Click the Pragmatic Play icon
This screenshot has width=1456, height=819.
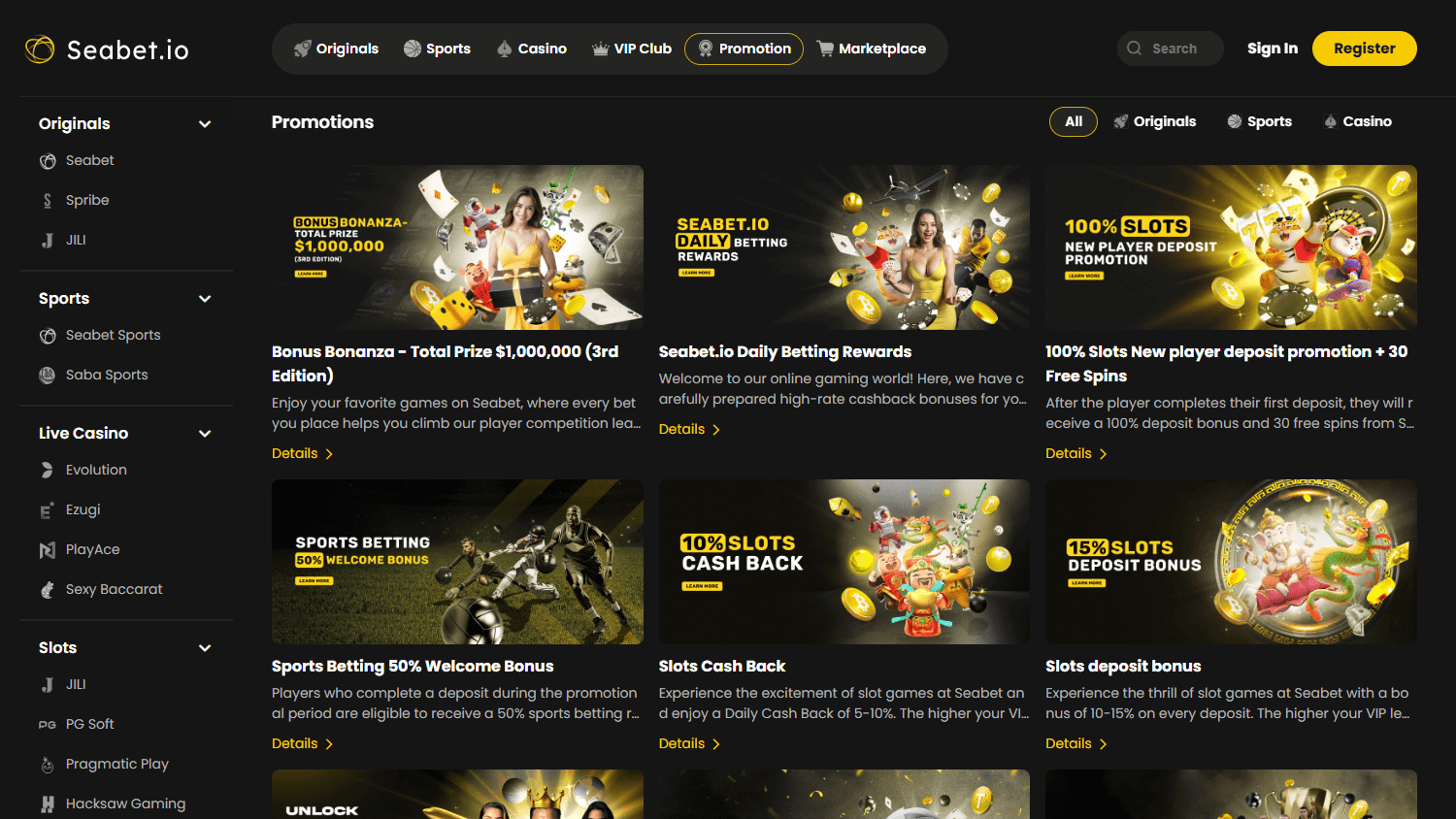point(47,765)
